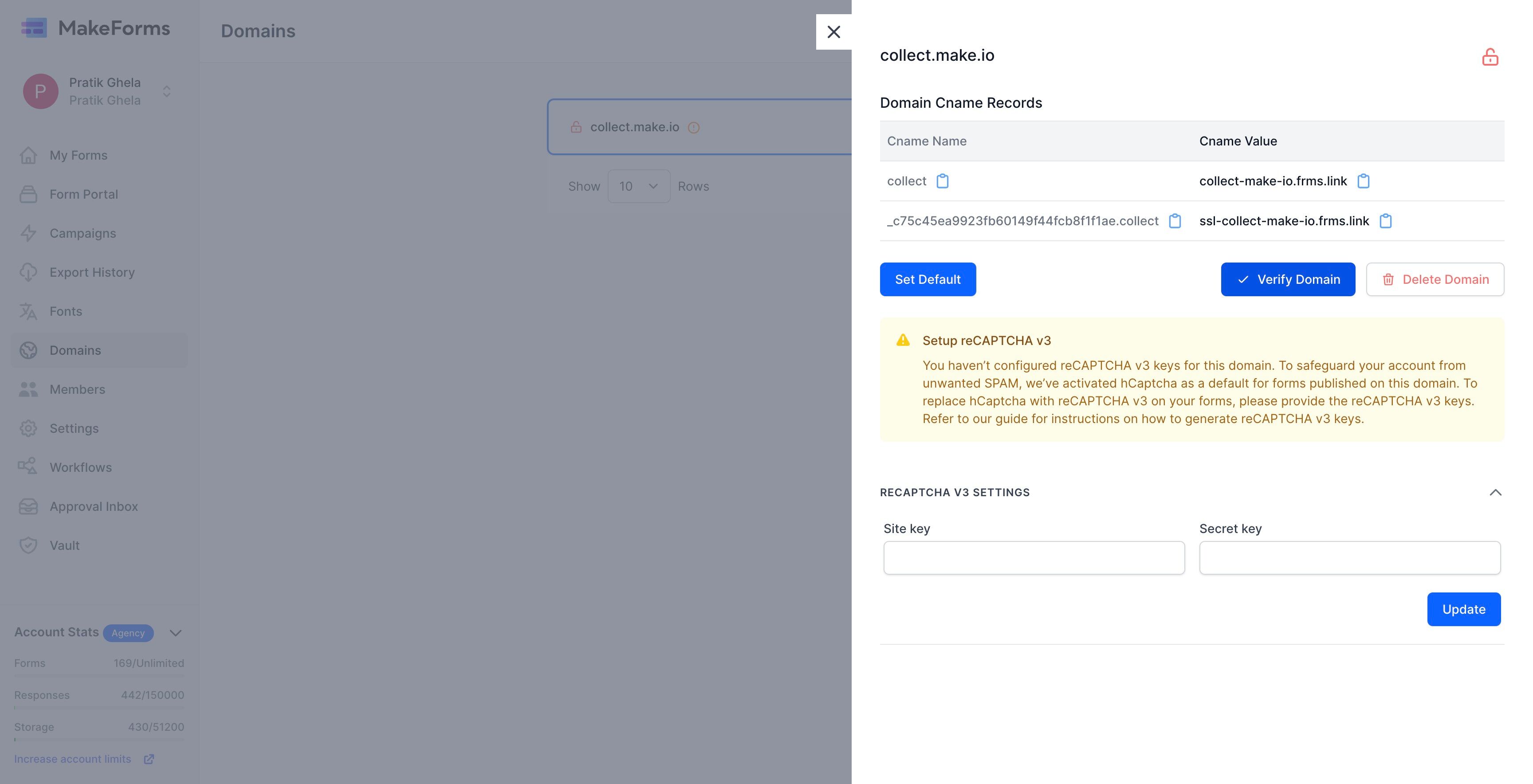Open Campaigns from sidebar
Viewport: 1533px width, 784px height.
pos(99,233)
